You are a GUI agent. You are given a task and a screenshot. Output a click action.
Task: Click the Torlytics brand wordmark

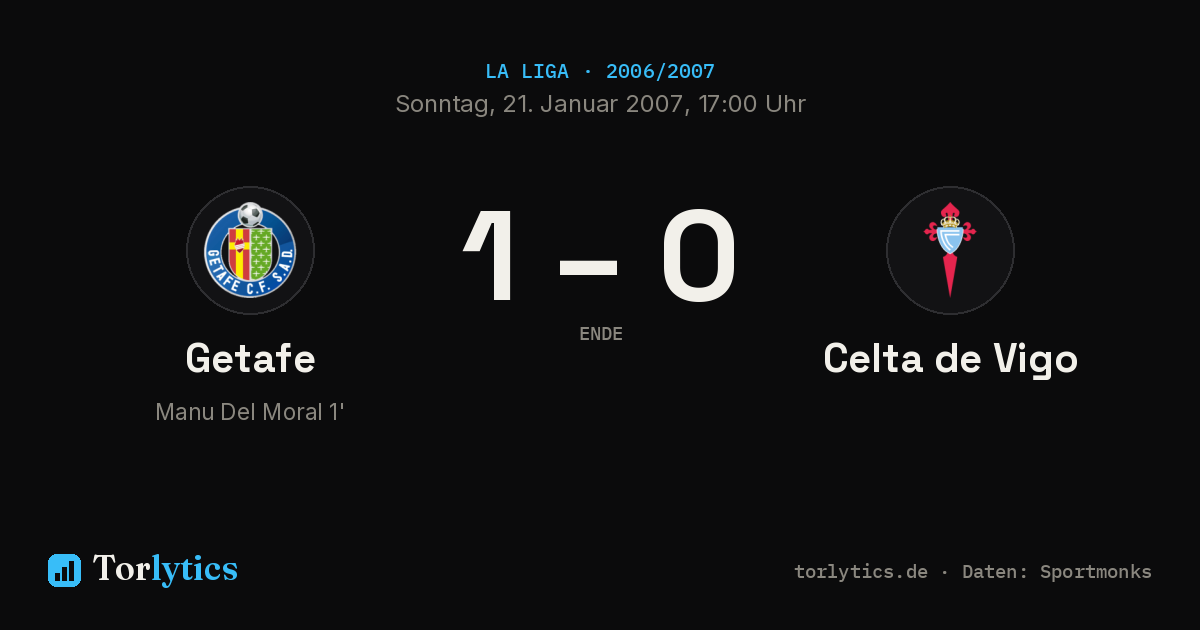(165, 569)
